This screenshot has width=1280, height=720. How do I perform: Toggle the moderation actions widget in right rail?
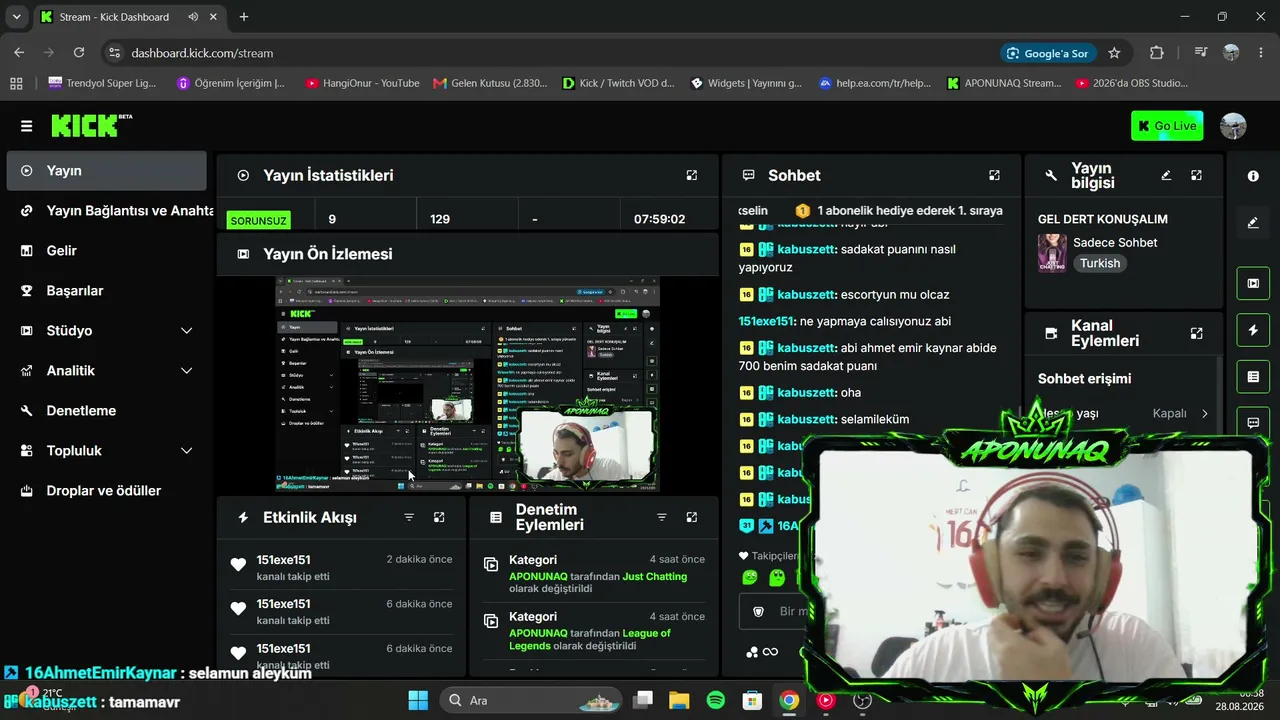point(1253,377)
